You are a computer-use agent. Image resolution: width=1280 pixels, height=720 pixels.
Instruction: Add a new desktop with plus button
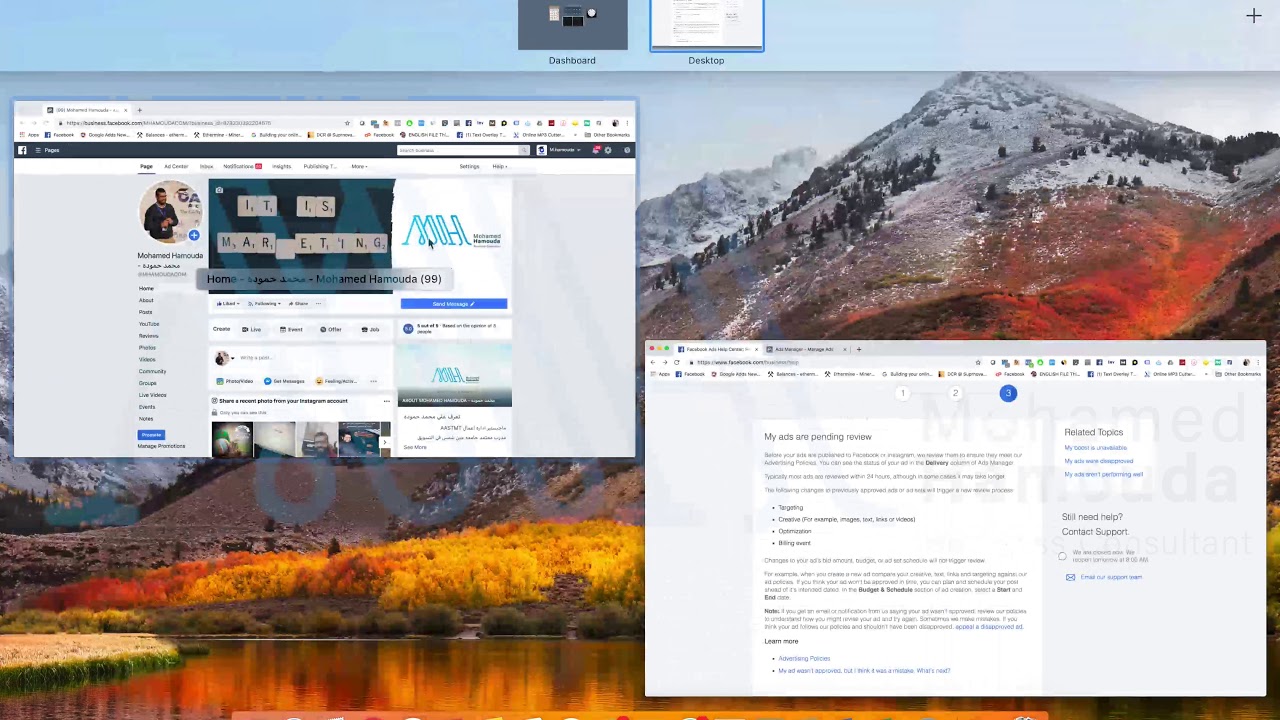[x=1253, y=15]
